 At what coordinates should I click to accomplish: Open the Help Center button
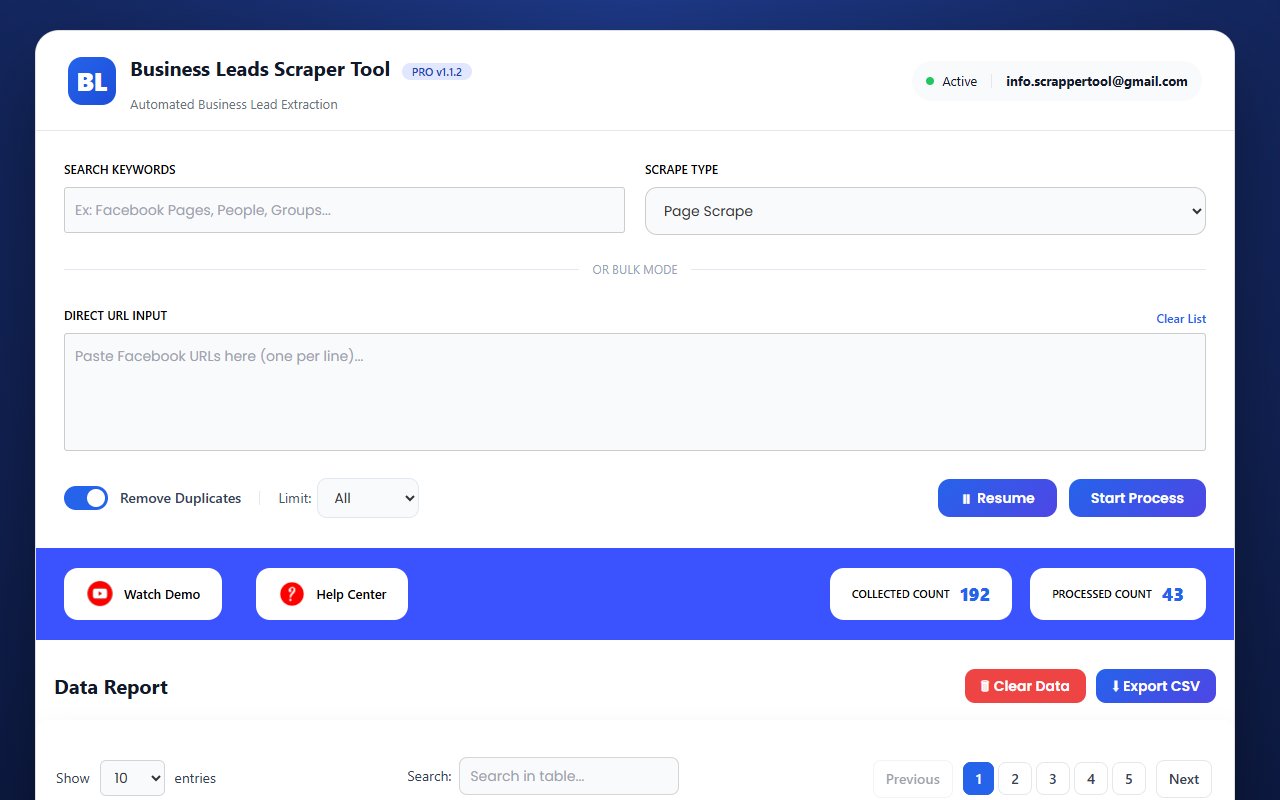[x=332, y=594]
